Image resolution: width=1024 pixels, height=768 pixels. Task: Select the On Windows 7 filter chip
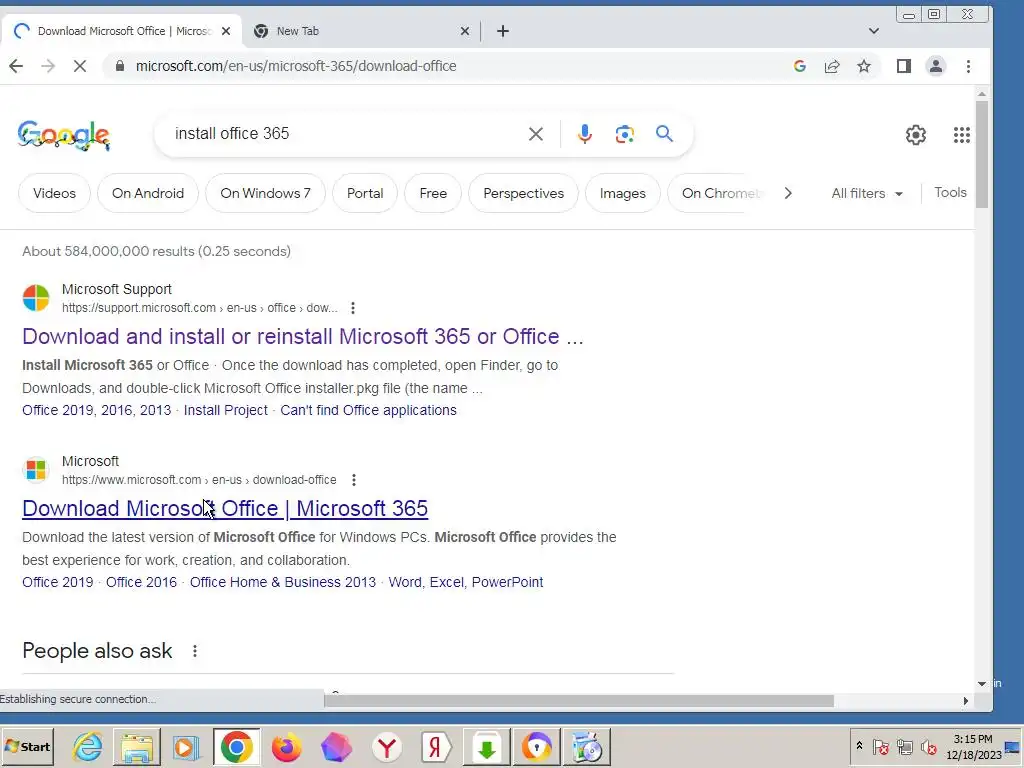pos(265,193)
